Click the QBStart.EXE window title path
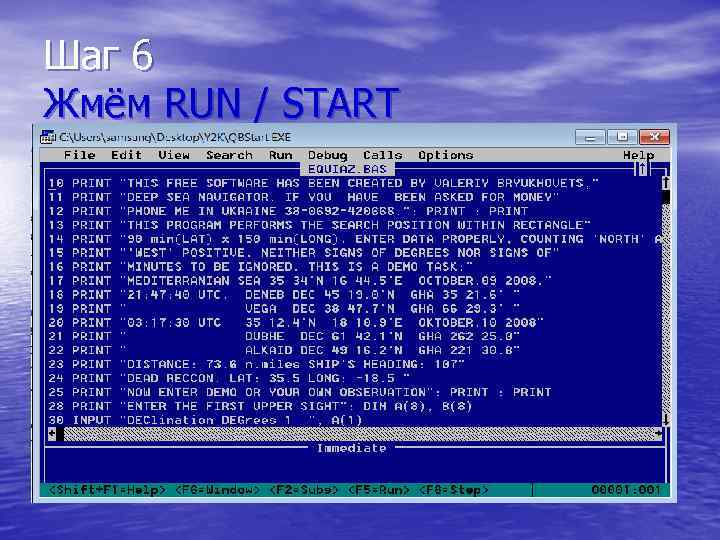Image resolution: width=720 pixels, height=540 pixels. (x=175, y=137)
